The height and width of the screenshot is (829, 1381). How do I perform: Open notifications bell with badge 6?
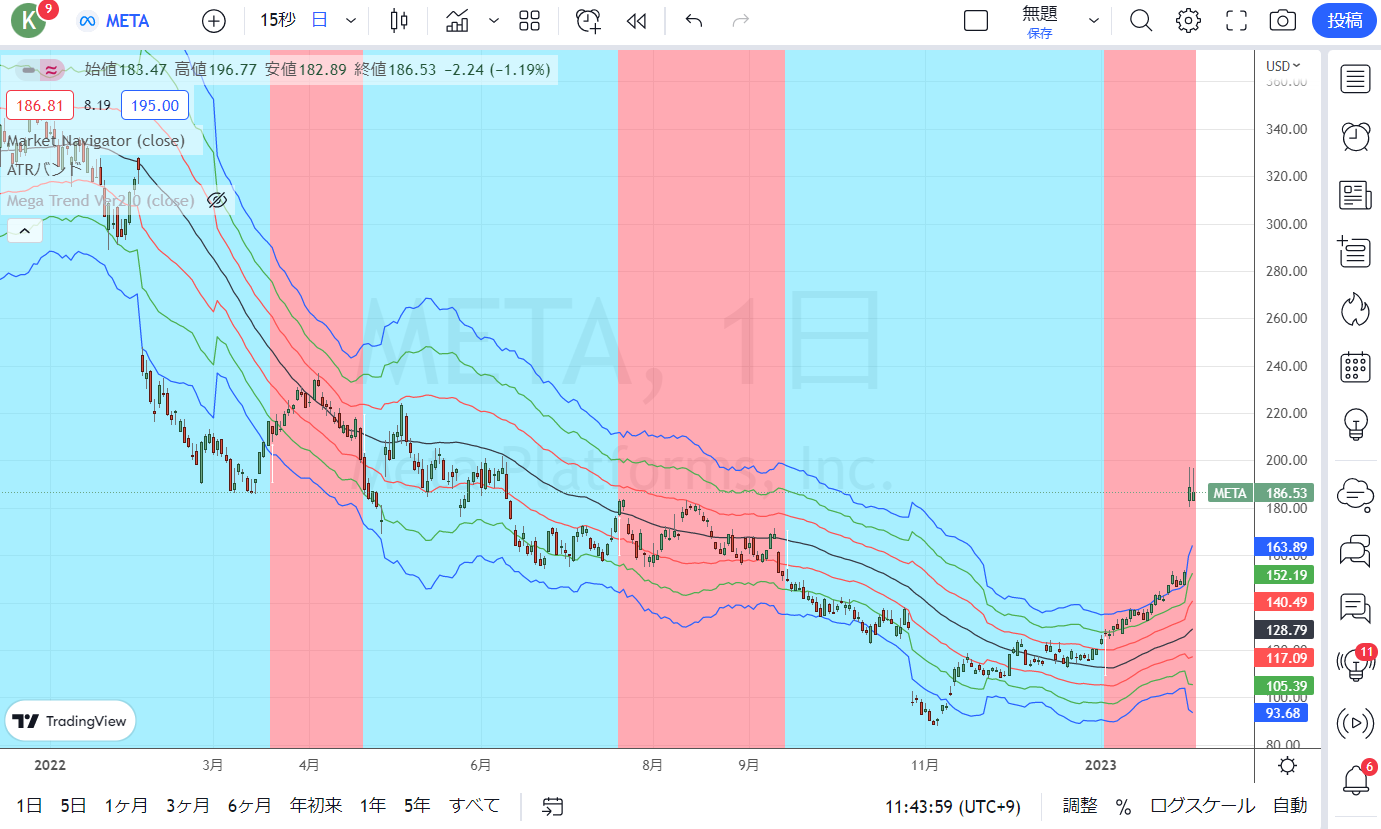[x=1355, y=779]
